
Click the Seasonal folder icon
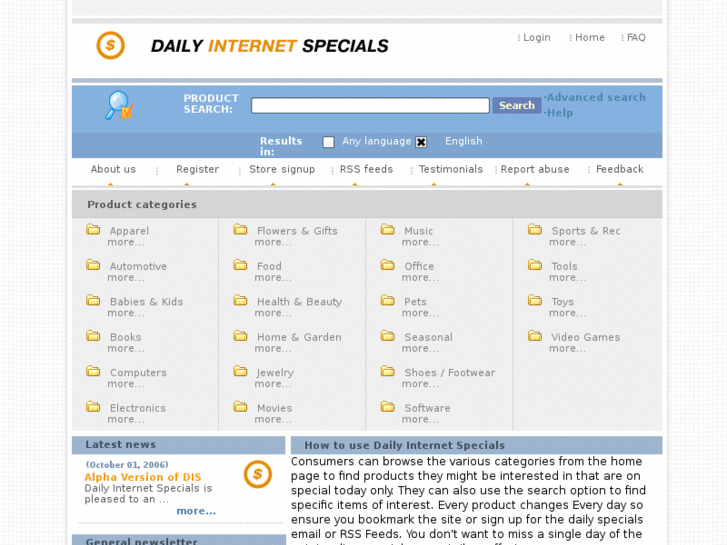388,335
